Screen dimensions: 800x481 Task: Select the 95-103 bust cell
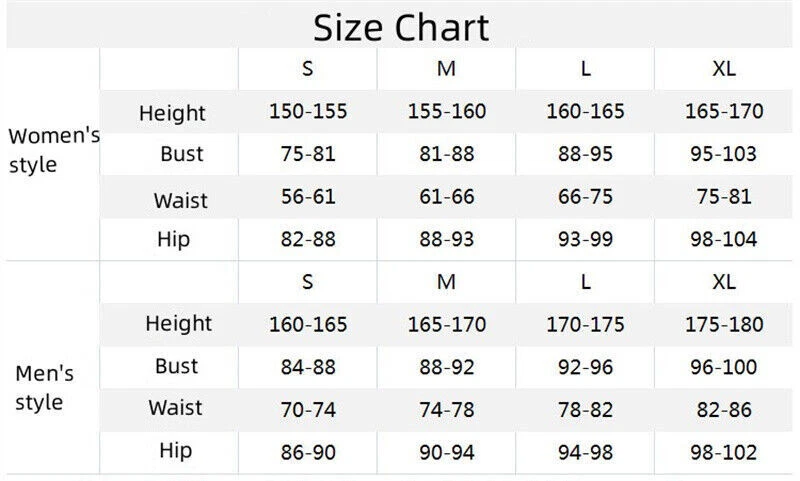tap(723, 154)
